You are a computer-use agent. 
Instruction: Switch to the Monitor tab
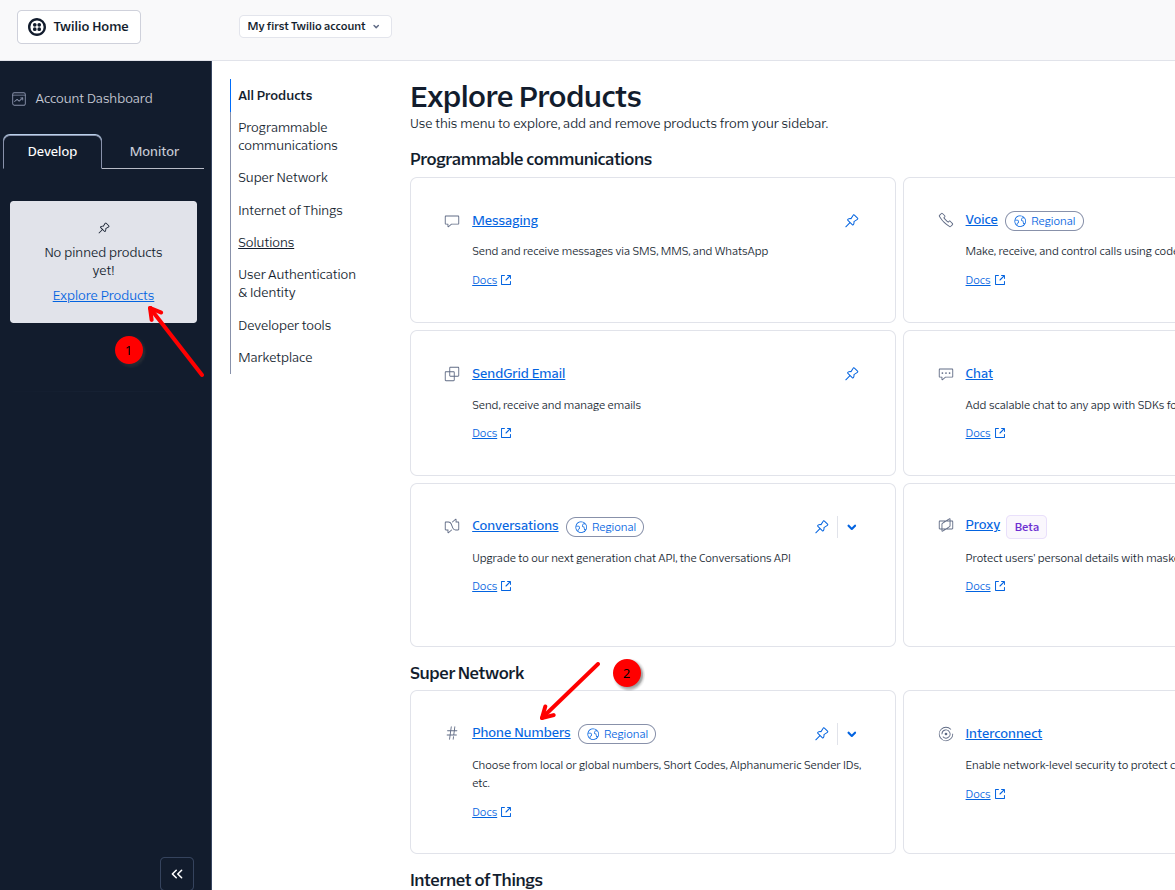point(153,151)
